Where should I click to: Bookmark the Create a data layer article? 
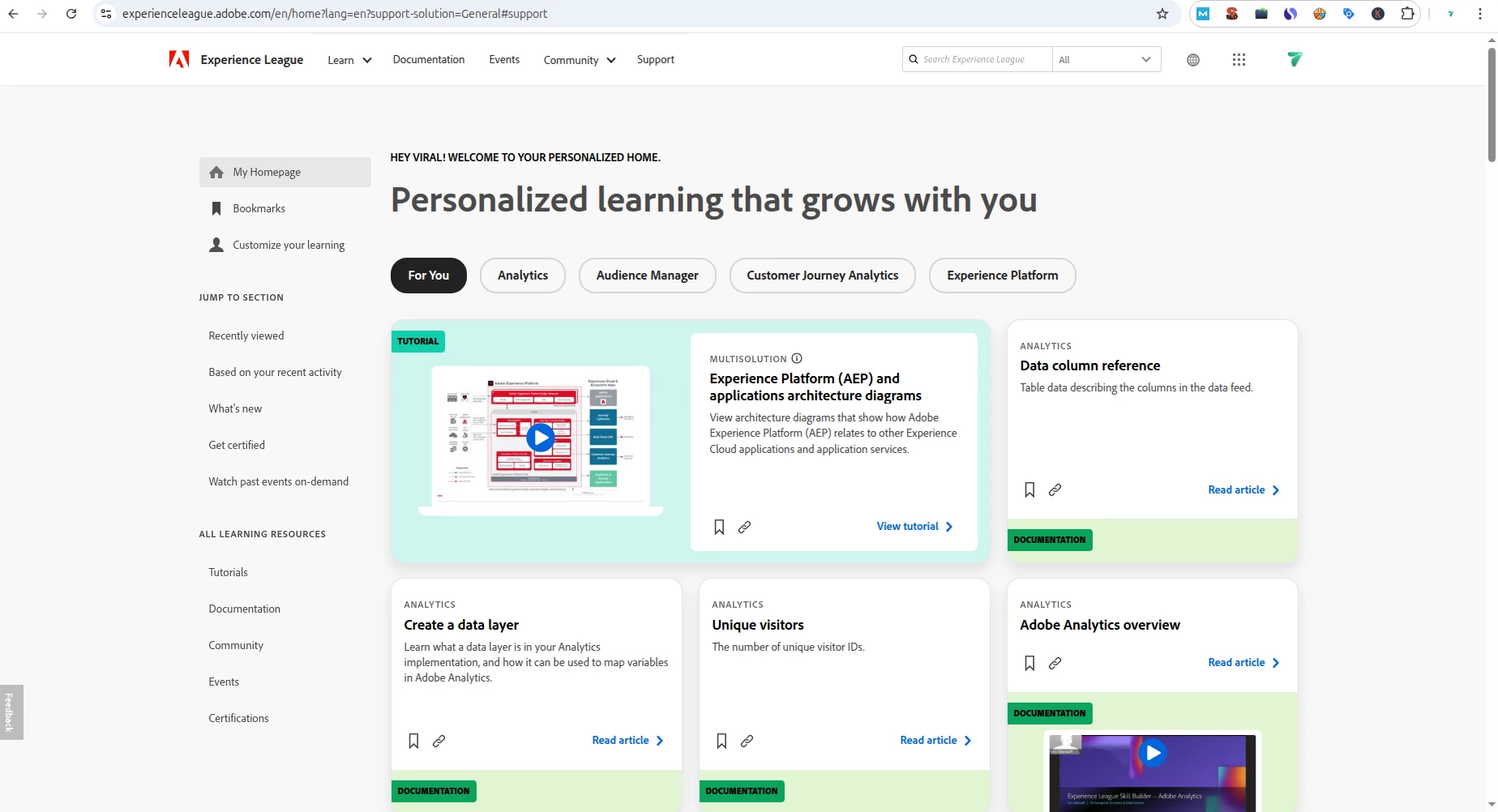pyautogui.click(x=413, y=741)
